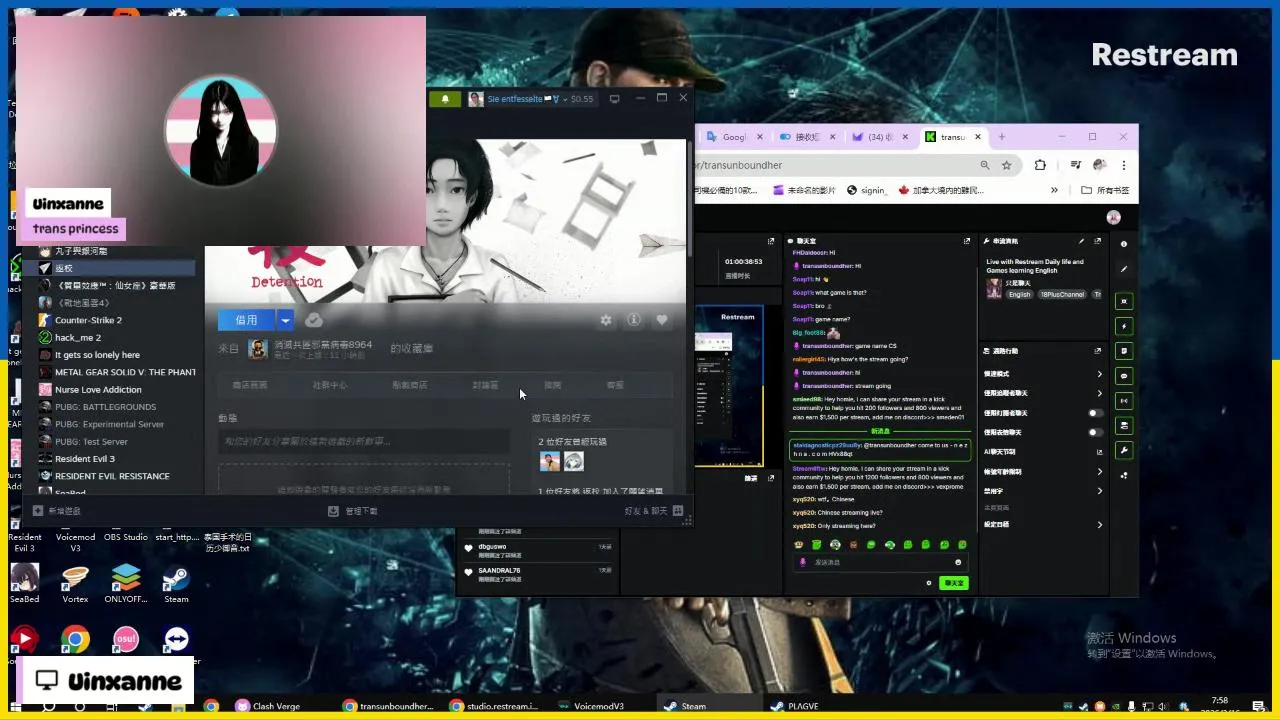Switch to the Google tab in Chrome

click(x=733, y=137)
